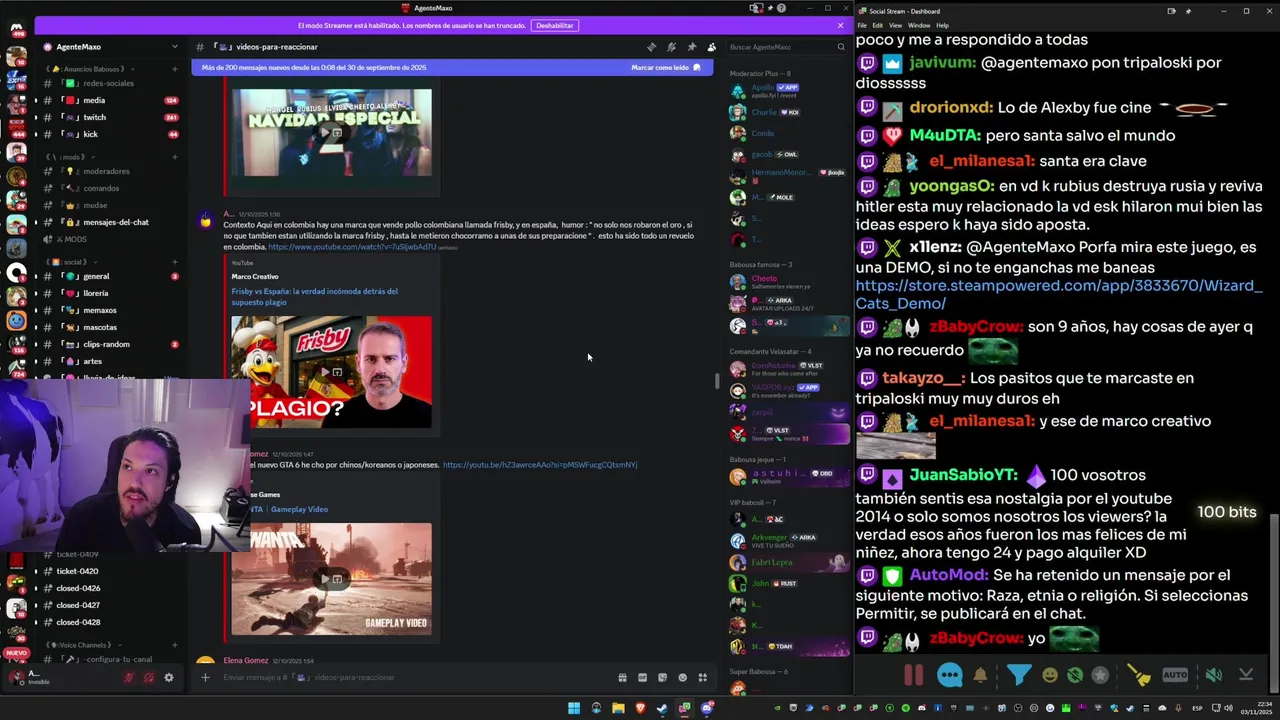Image resolution: width=1280 pixels, height=720 pixels.
Task: Play the Navidad Especial video thumbnail
Action: click(331, 132)
